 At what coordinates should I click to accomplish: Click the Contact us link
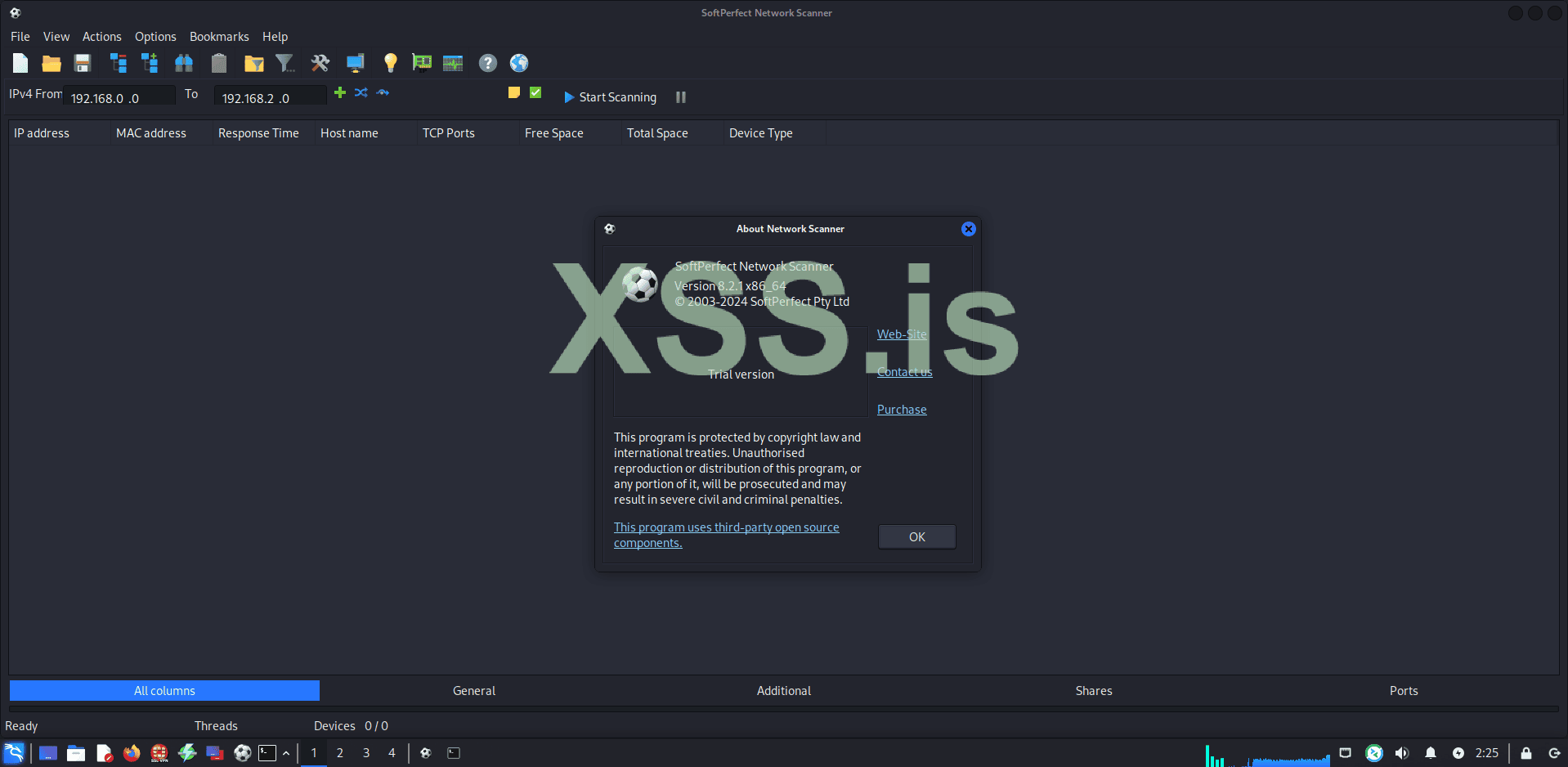click(x=904, y=372)
